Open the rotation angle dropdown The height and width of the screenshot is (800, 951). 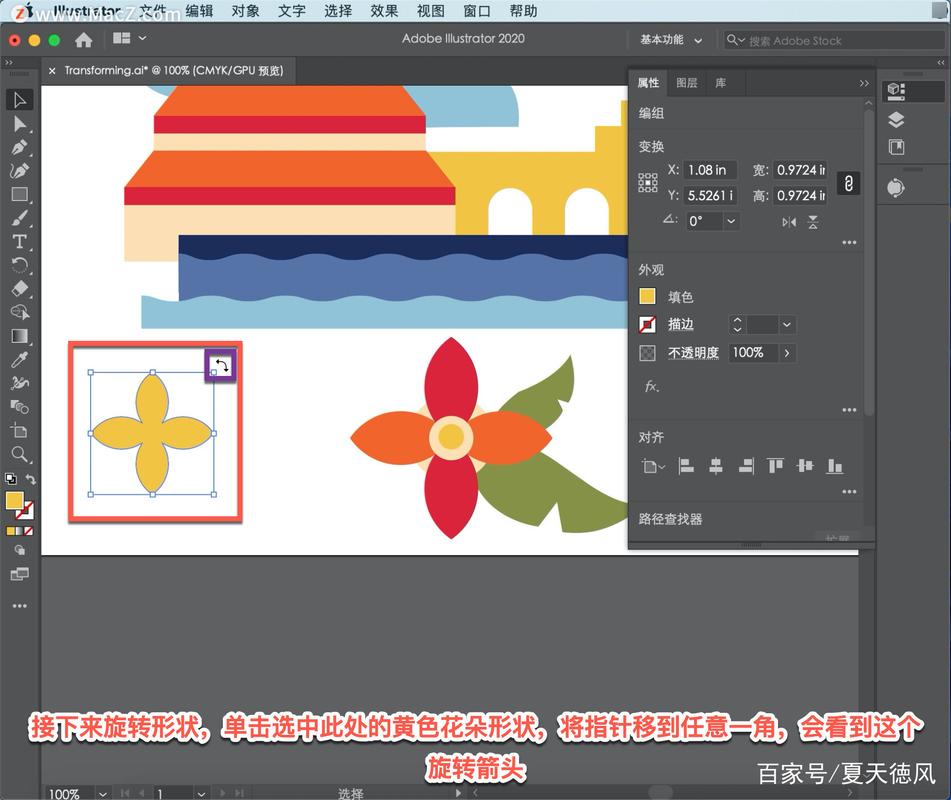click(x=731, y=221)
